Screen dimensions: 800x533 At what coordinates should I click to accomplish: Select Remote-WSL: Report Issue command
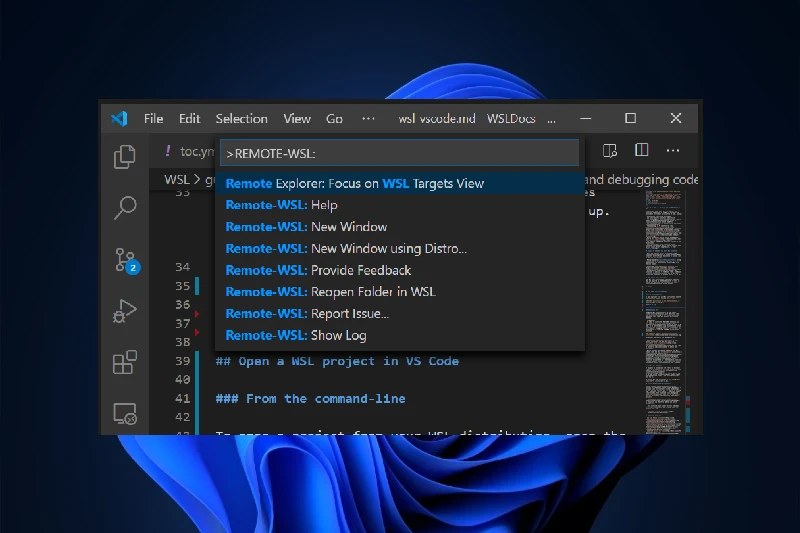[399, 314]
